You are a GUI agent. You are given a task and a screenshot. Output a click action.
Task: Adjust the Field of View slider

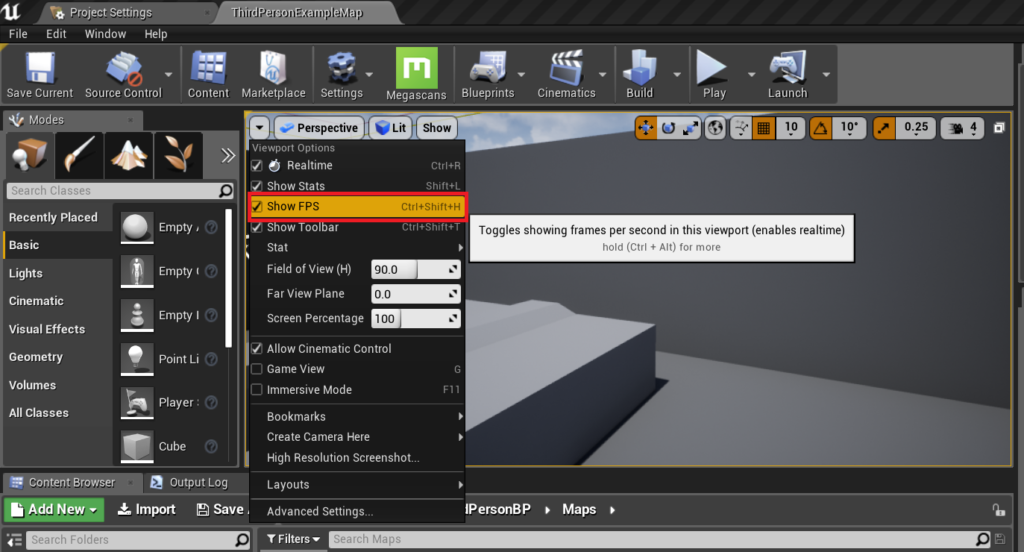coord(415,269)
